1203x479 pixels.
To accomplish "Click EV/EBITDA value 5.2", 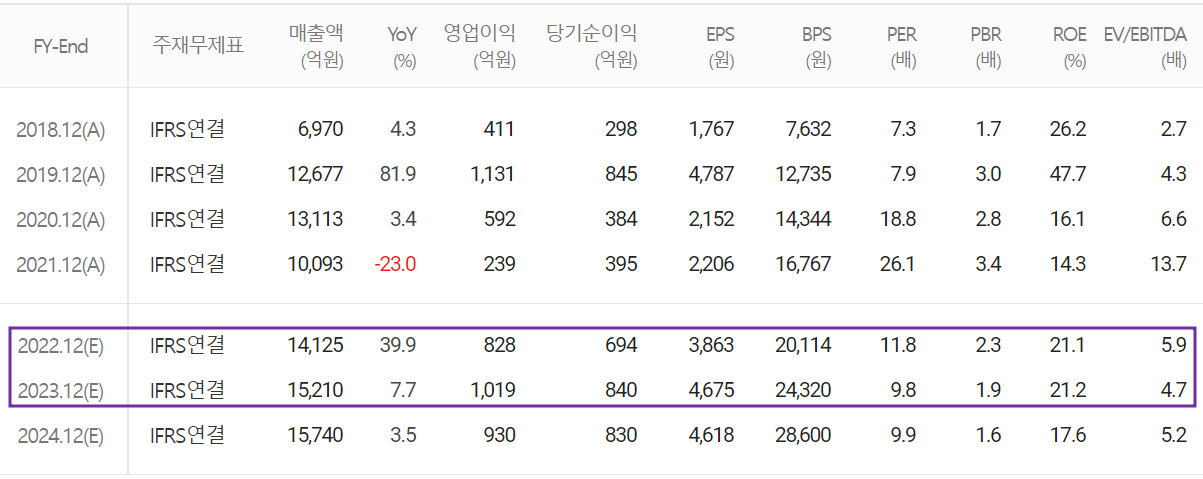I will pyautogui.click(x=1175, y=435).
